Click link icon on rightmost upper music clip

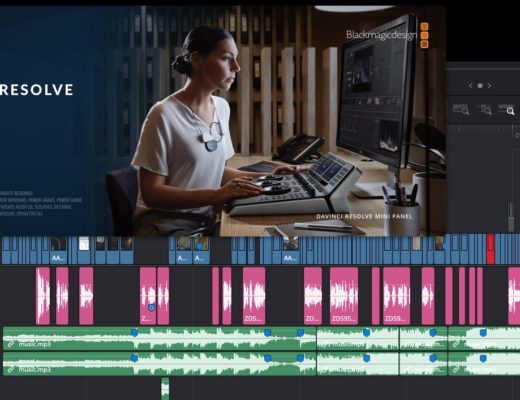[456, 344]
